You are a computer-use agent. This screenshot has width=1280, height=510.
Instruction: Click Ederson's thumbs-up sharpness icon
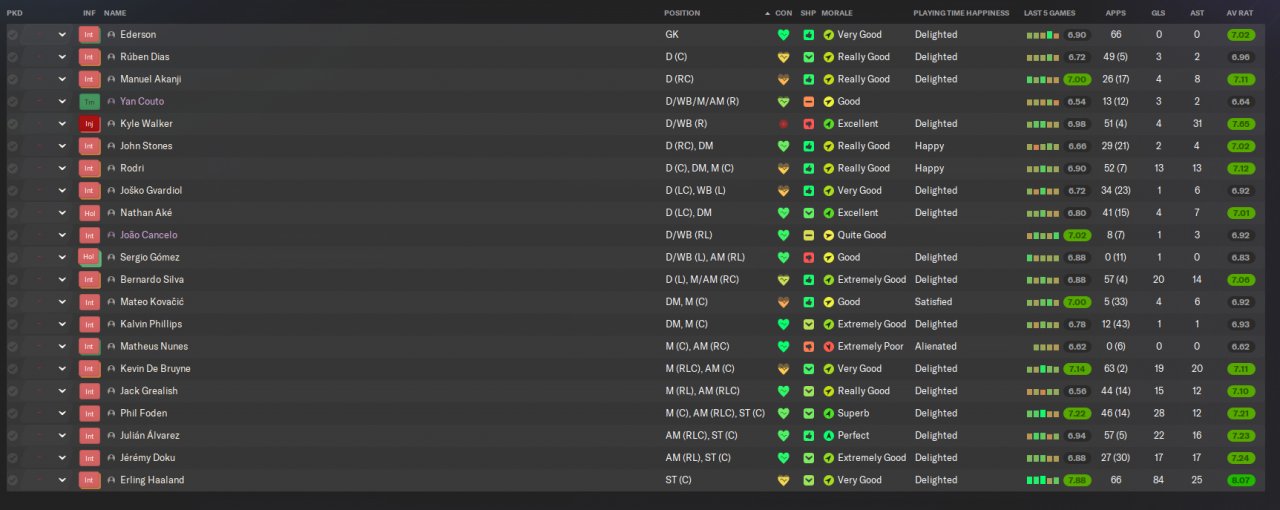click(x=809, y=35)
